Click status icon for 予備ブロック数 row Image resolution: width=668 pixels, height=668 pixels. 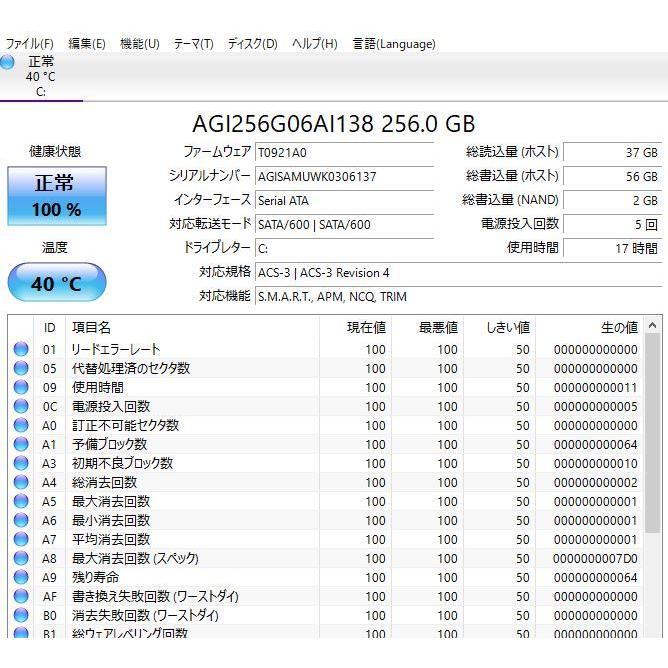point(21,445)
